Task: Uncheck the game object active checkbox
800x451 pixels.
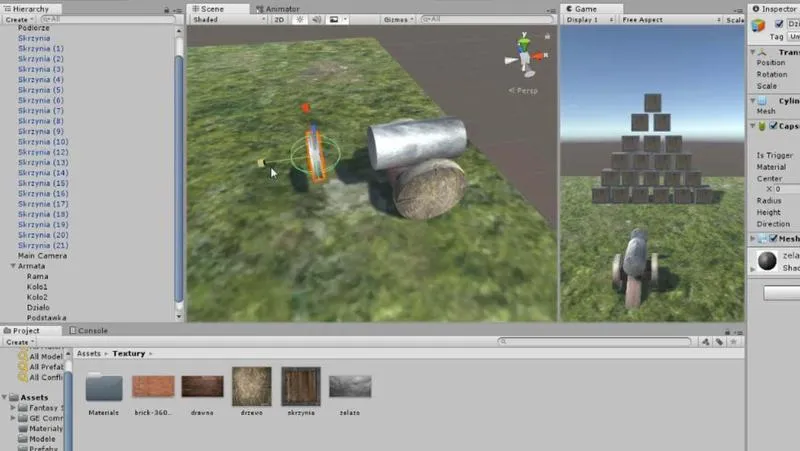Action: point(780,24)
